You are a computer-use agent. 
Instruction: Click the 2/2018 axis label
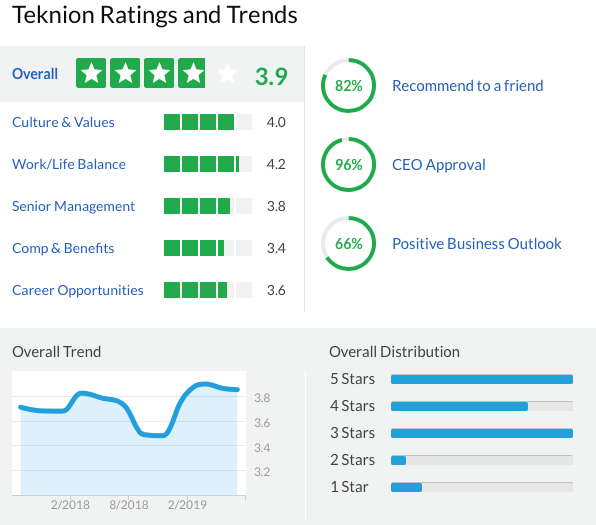click(x=70, y=504)
